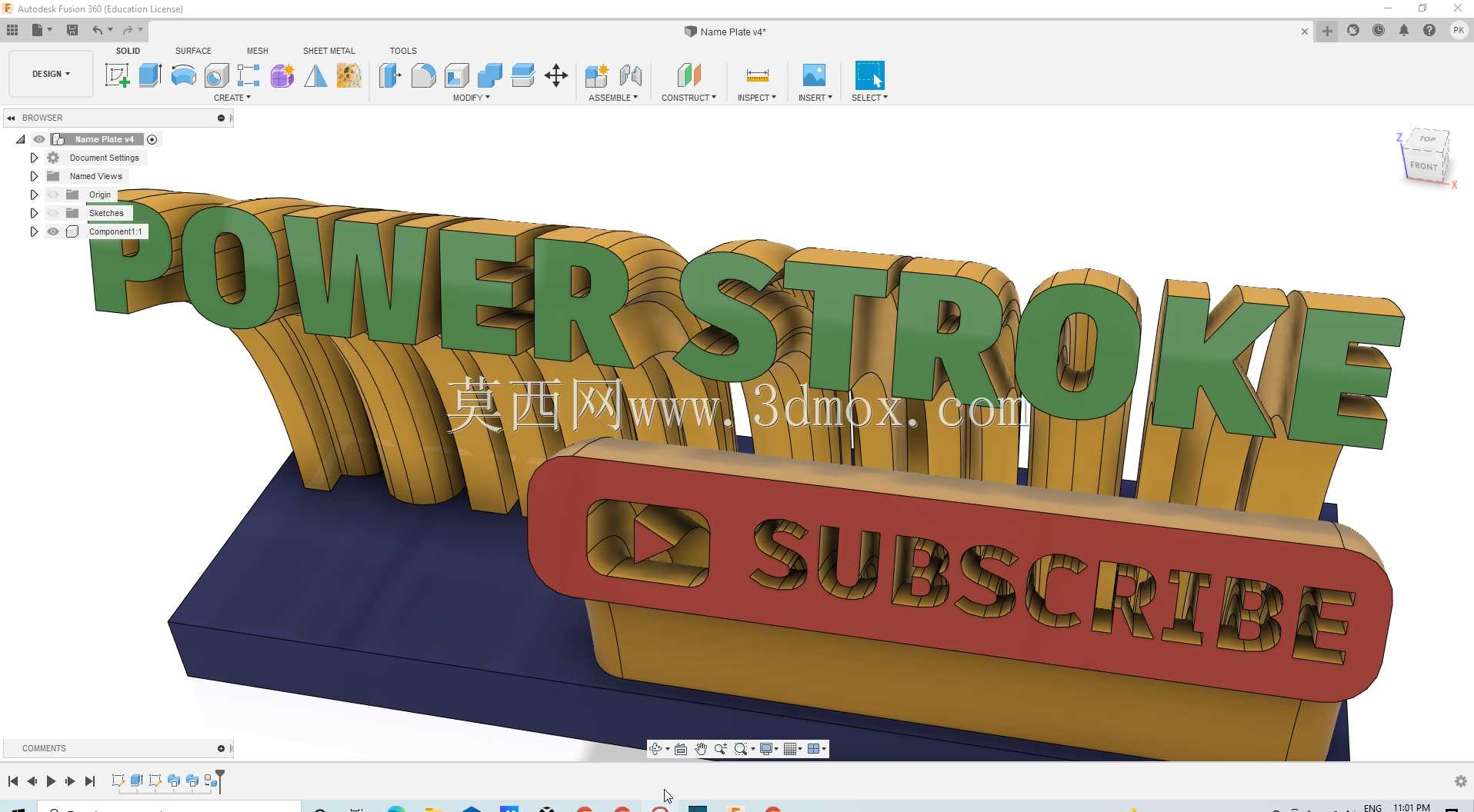Viewport: 1474px width, 812px height.
Task: Open the CREATE dropdown menu
Action: 232,98
